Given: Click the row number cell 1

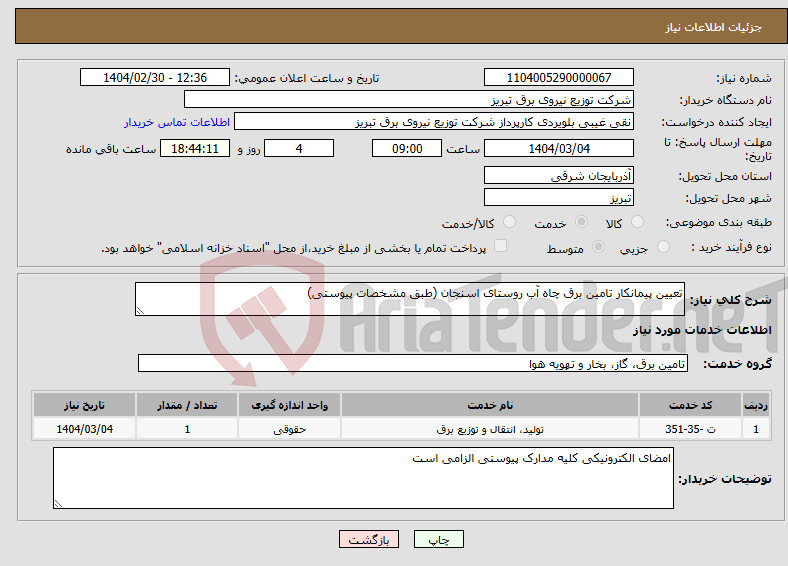Looking at the screenshot, I should click(756, 429).
